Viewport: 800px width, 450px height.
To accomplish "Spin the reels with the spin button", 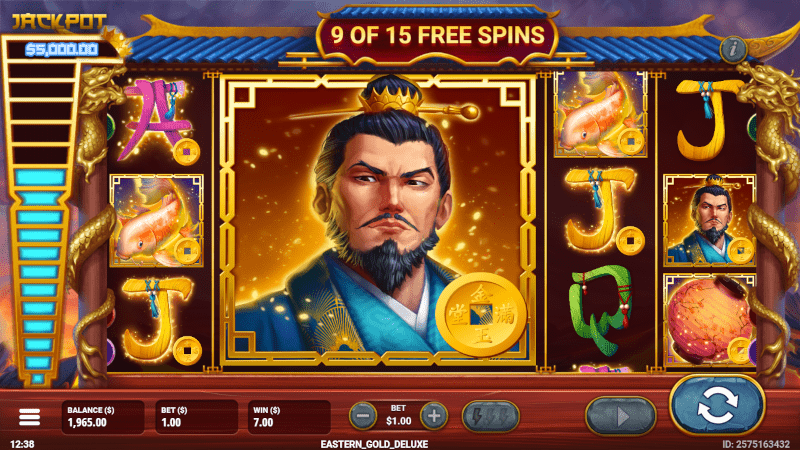I will pos(717,406).
